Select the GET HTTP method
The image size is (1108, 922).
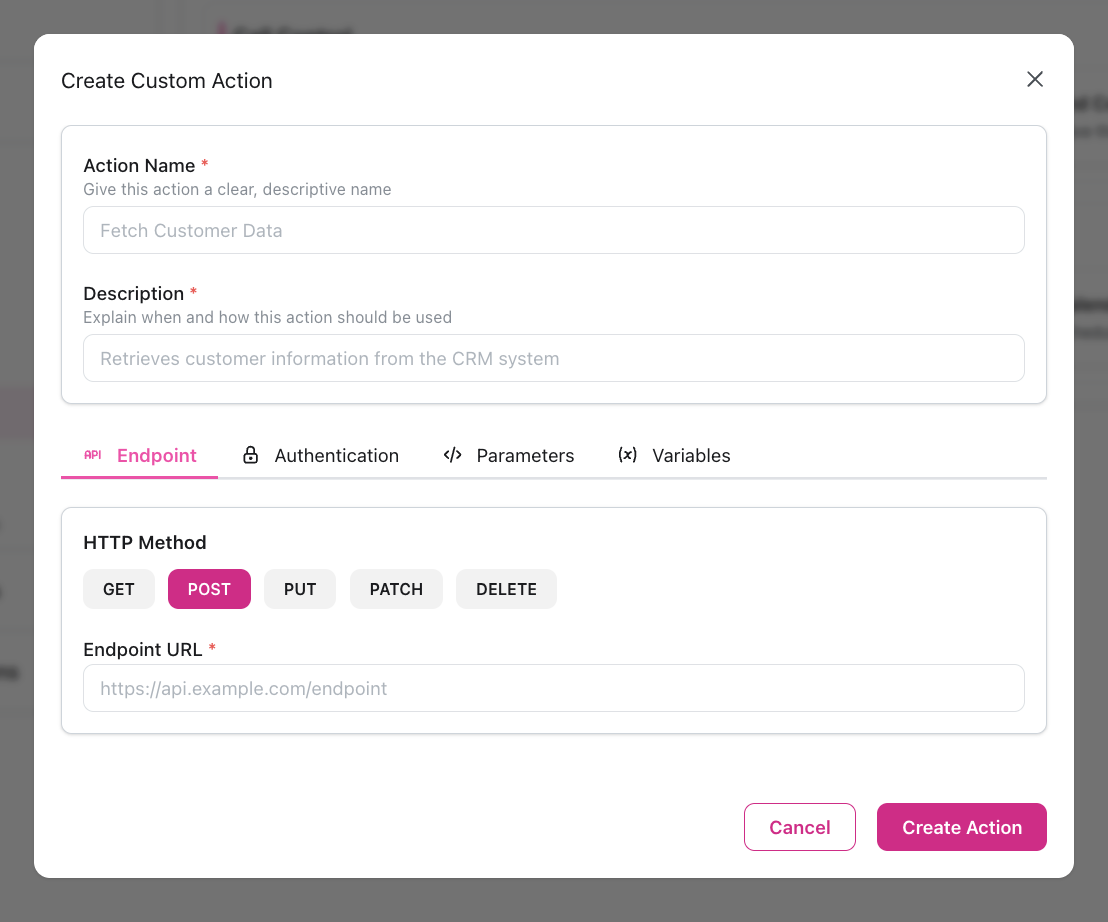point(118,589)
